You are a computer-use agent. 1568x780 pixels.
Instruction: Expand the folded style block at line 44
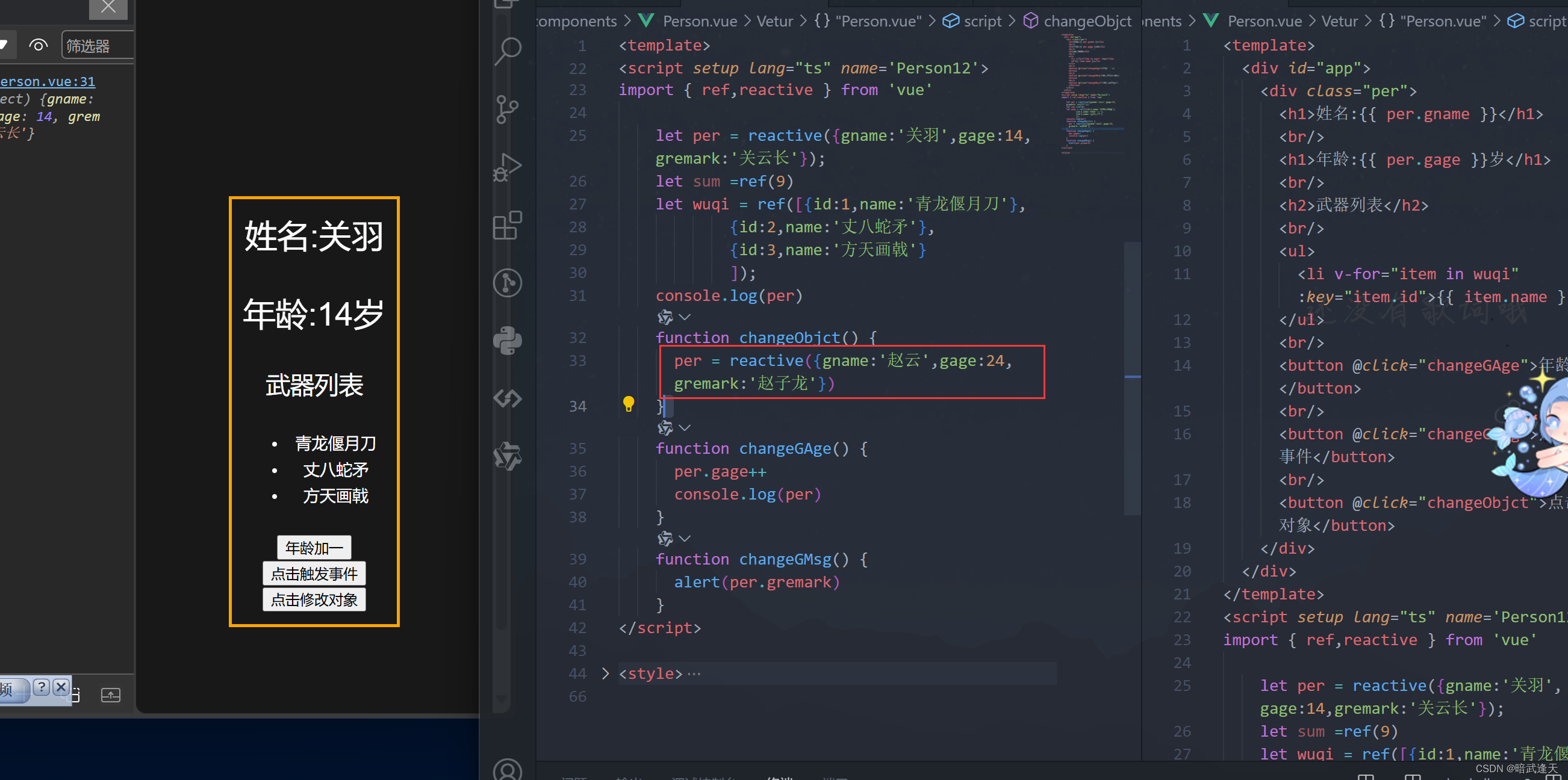point(605,673)
